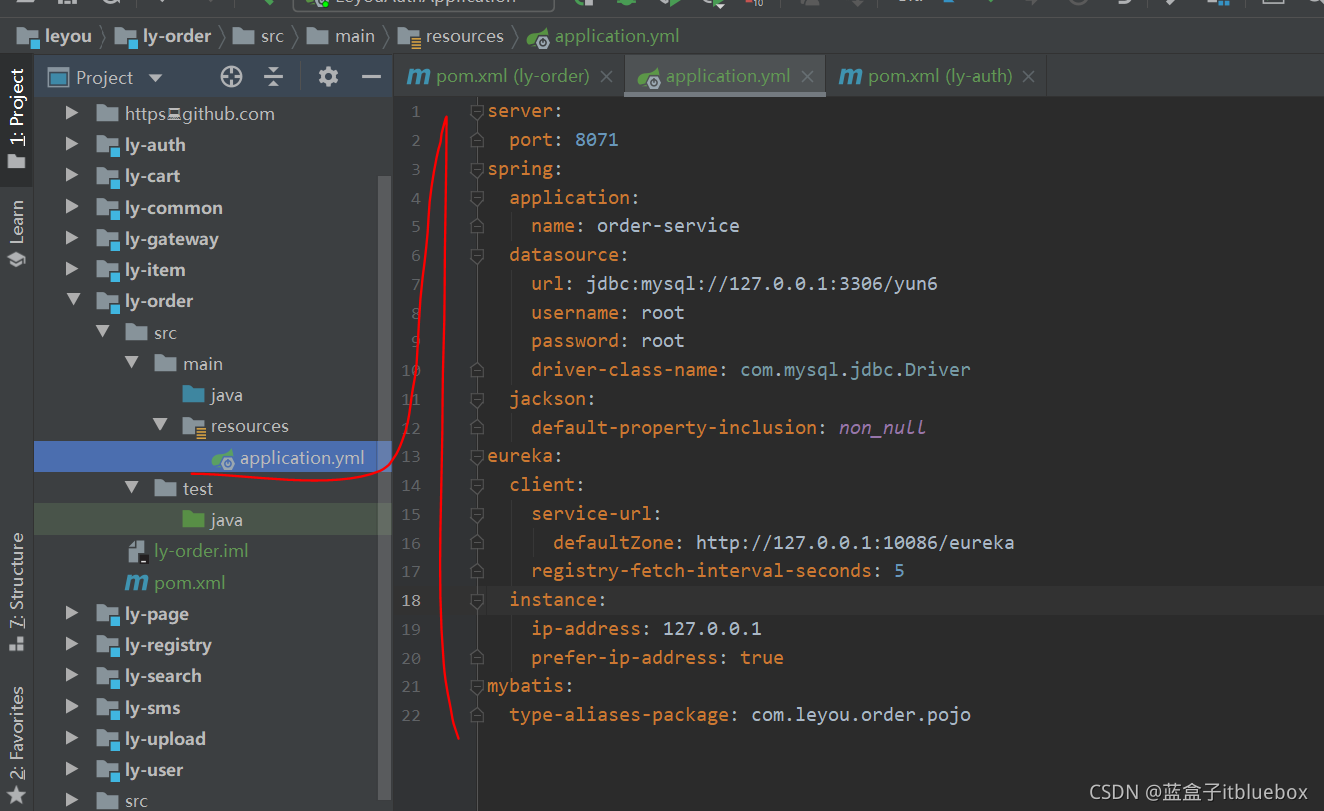
Task: Click the resources folder icon in tree
Action: pos(194,427)
